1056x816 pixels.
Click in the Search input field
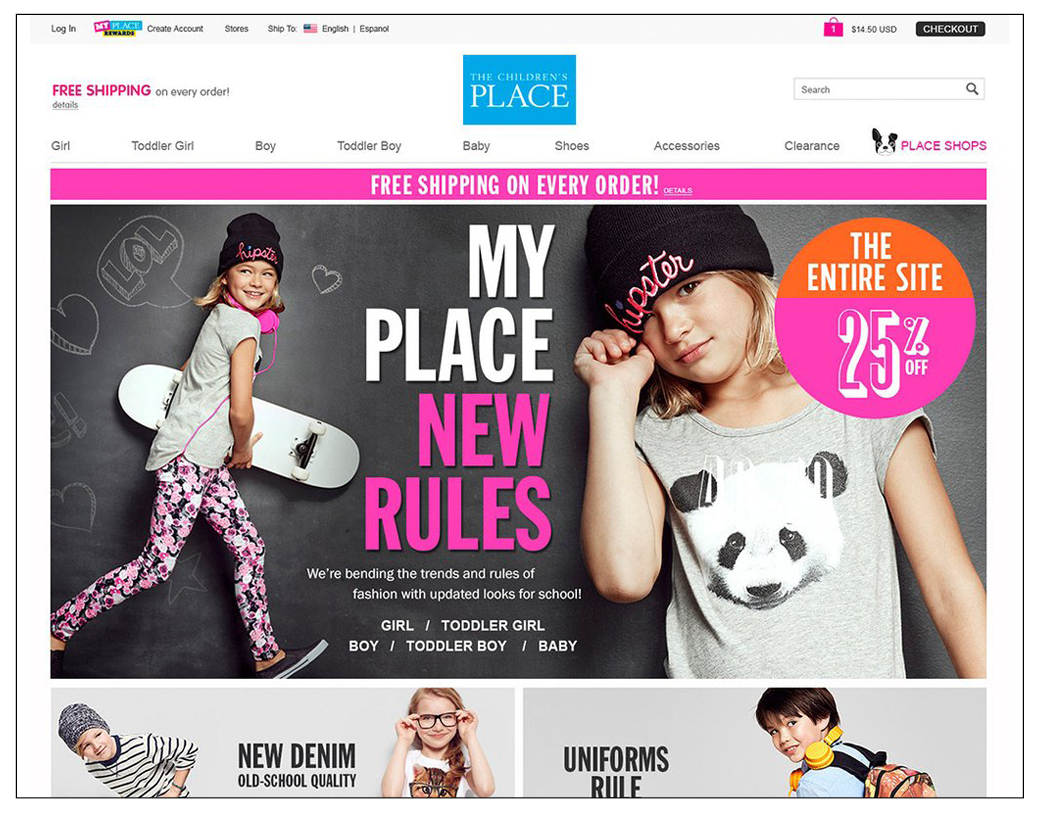pyautogui.click(x=880, y=89)
